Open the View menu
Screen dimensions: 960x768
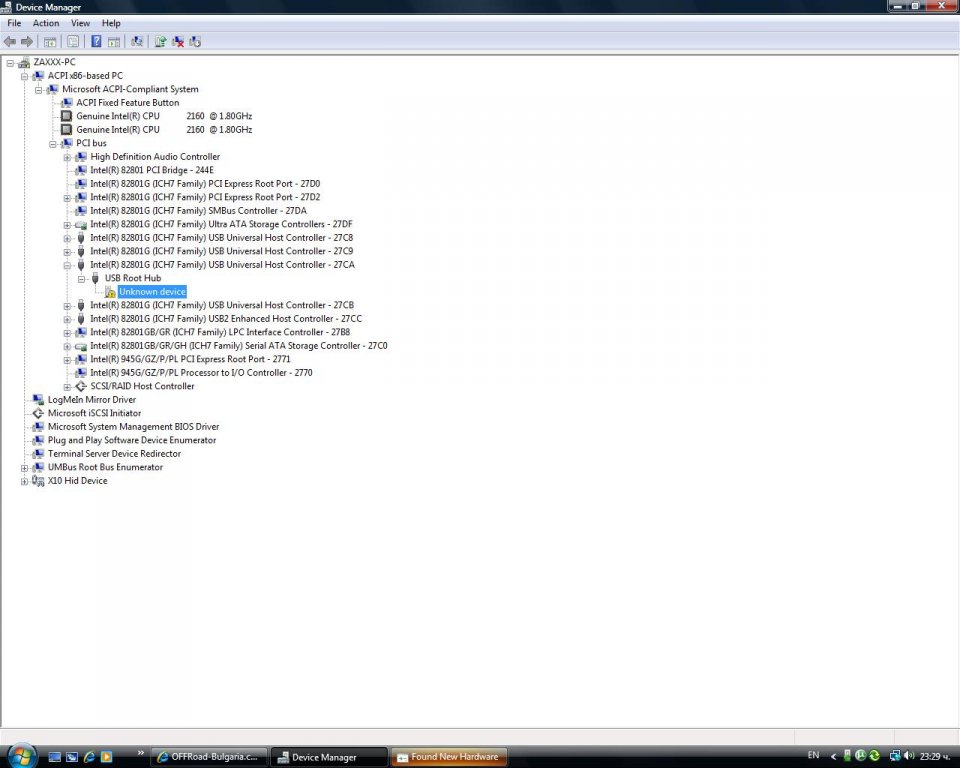click(80, 23)
